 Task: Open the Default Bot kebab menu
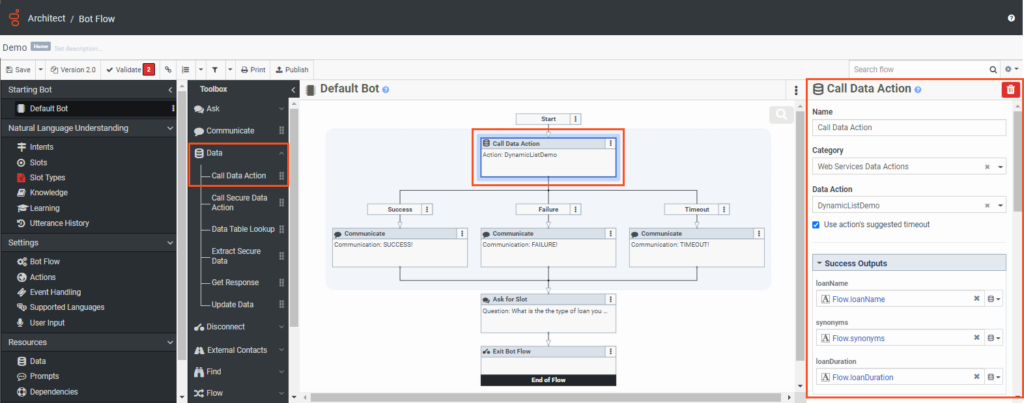(796, 91)
